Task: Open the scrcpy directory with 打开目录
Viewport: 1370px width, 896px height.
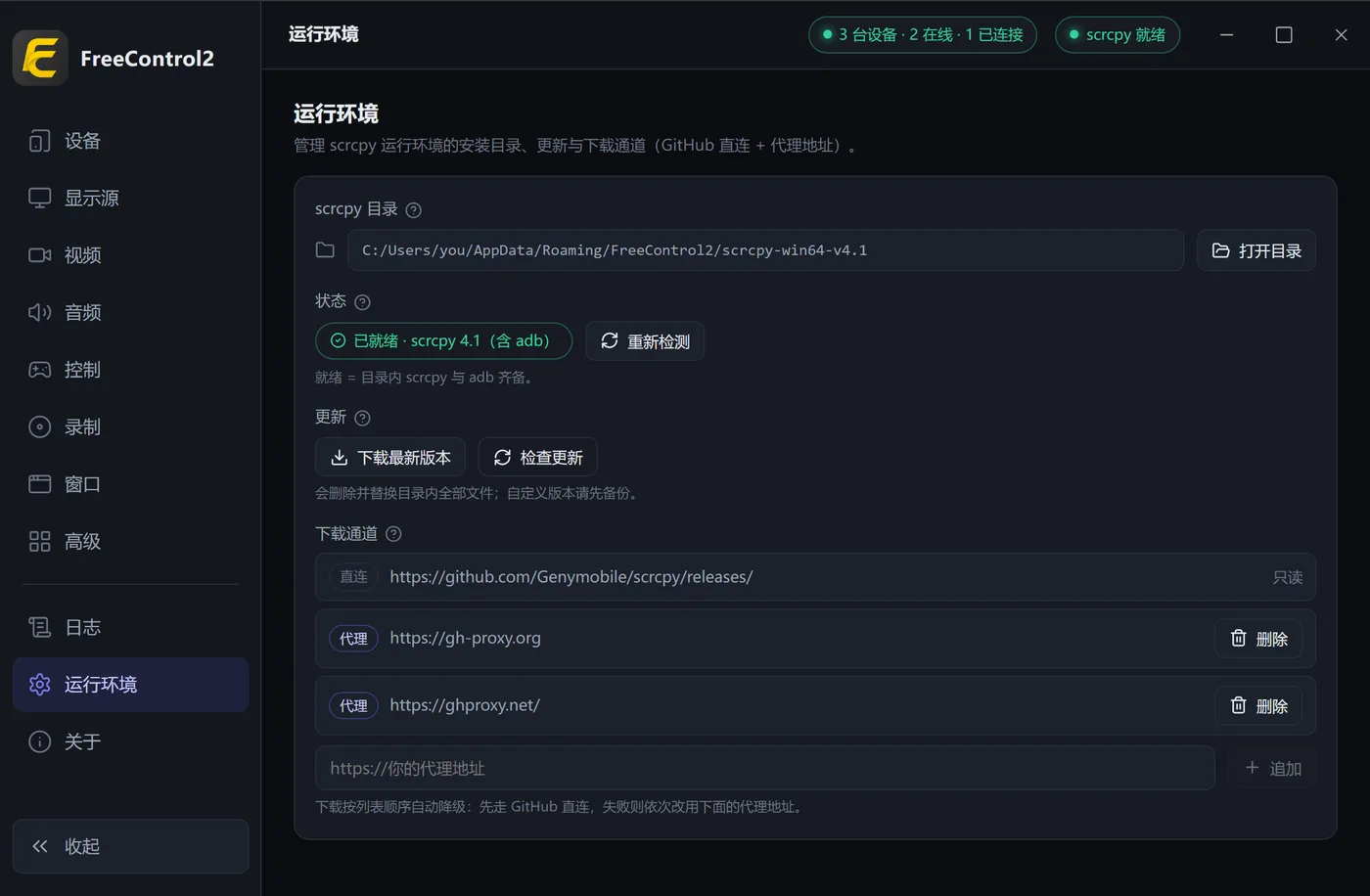Action: [1256, 250]
